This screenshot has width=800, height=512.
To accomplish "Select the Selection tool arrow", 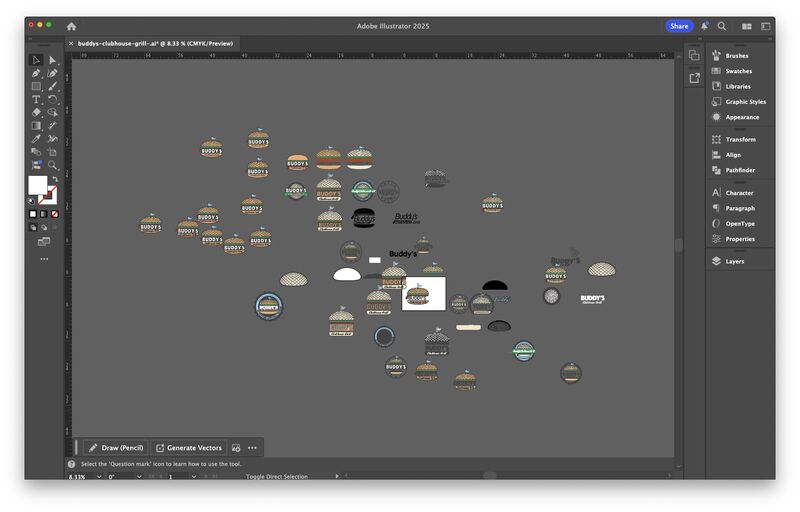I will point(36,60).
